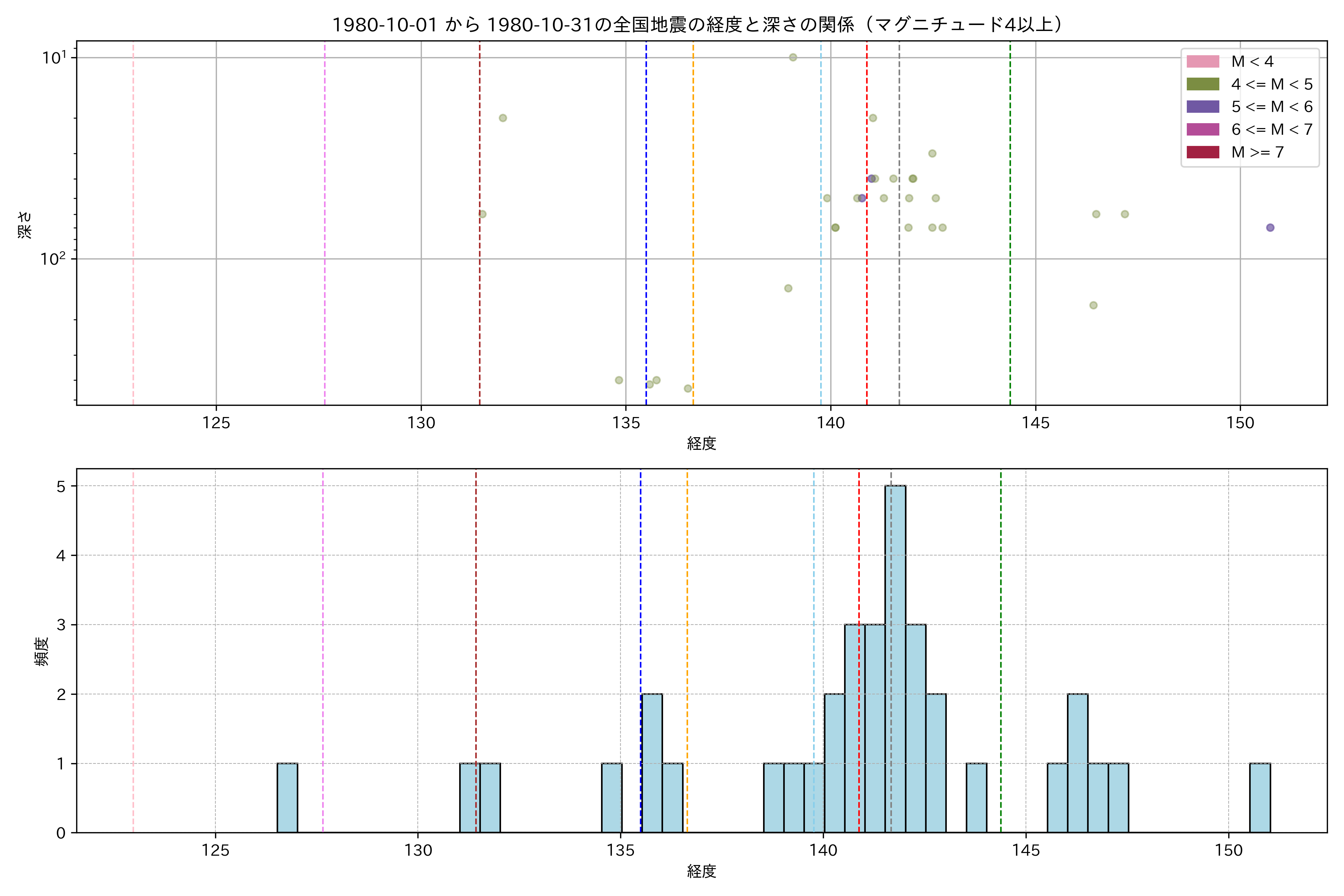Viewport: 1344px width, 896px height.
Task: Click histogram bar of height 2 near longitude 146
Action: [1077, 763]
